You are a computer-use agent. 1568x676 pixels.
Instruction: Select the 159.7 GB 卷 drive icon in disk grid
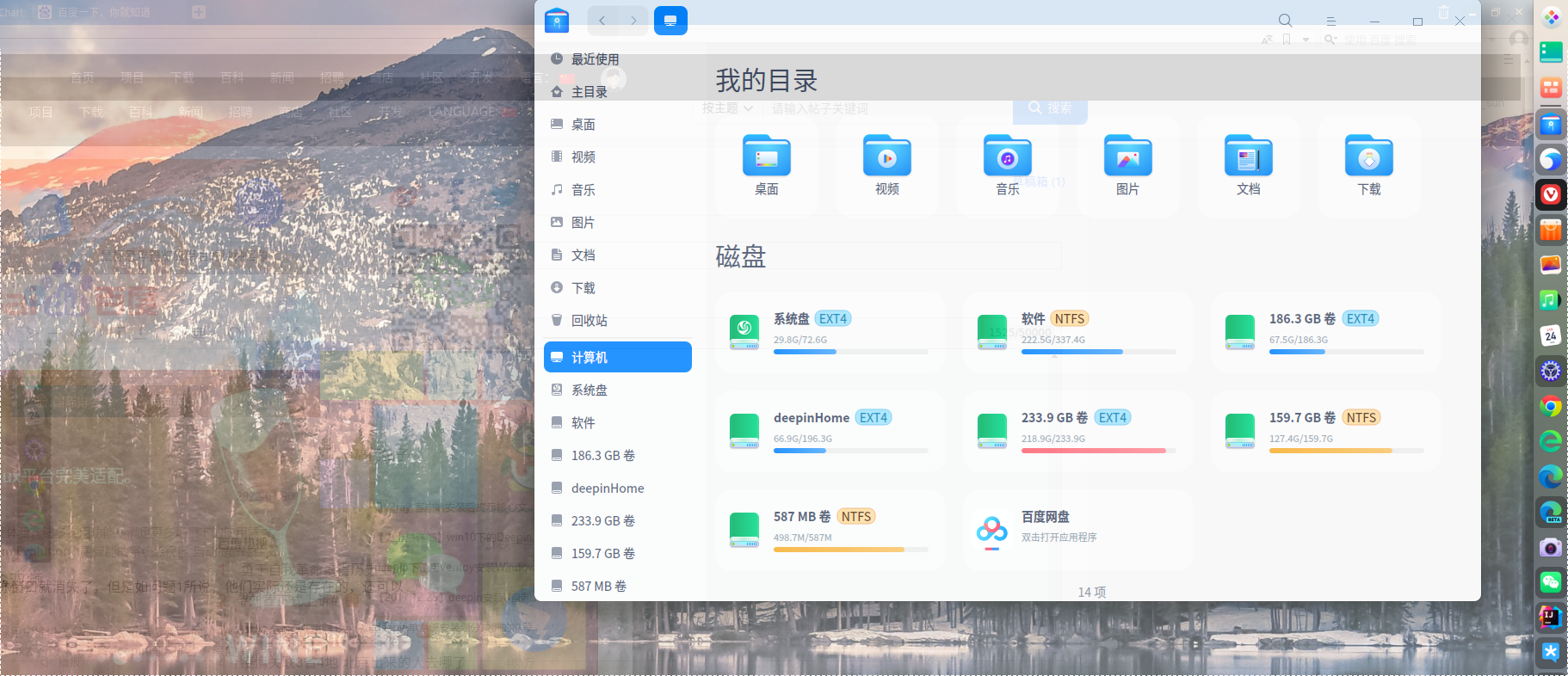(1240, 431)
